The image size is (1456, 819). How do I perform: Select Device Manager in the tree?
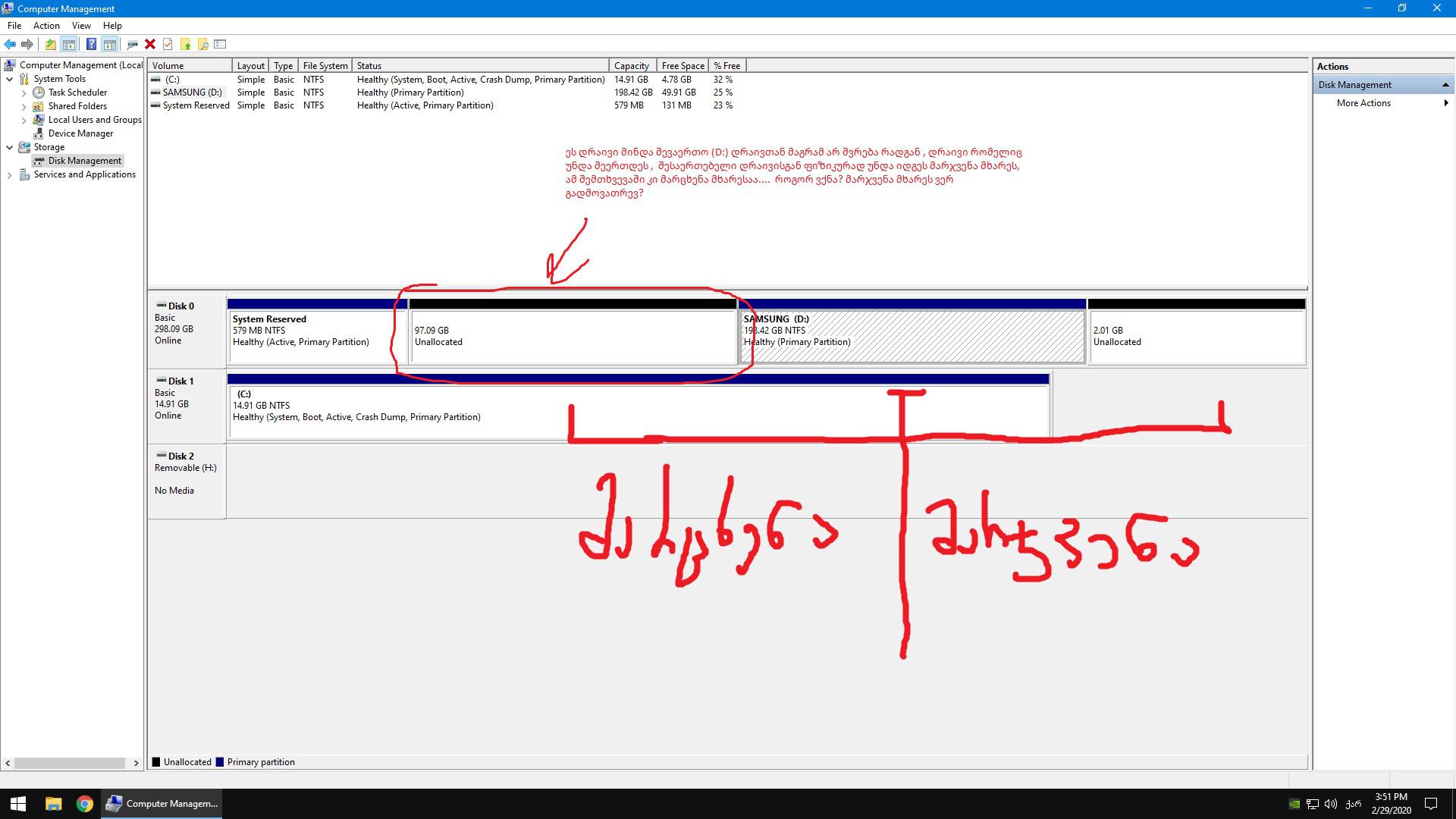(80, 133)
